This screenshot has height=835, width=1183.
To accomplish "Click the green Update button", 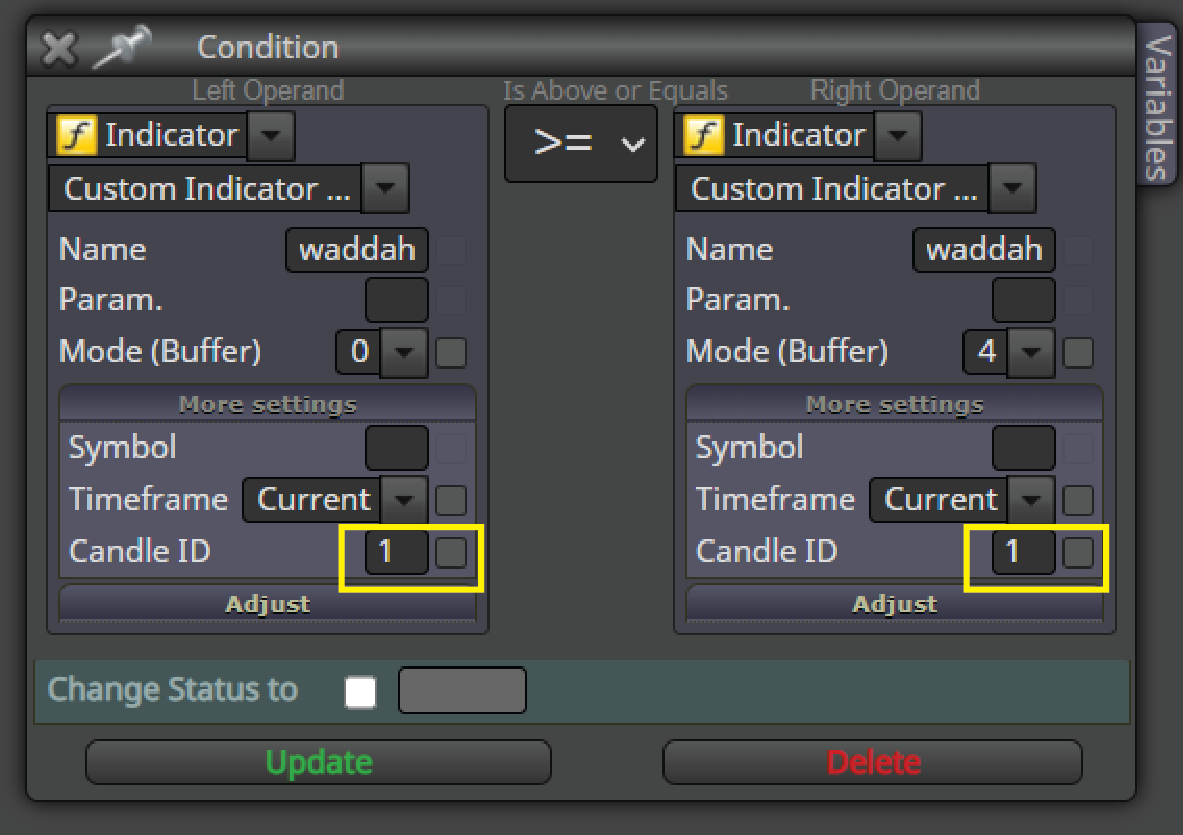I will (x=318, y=762).
